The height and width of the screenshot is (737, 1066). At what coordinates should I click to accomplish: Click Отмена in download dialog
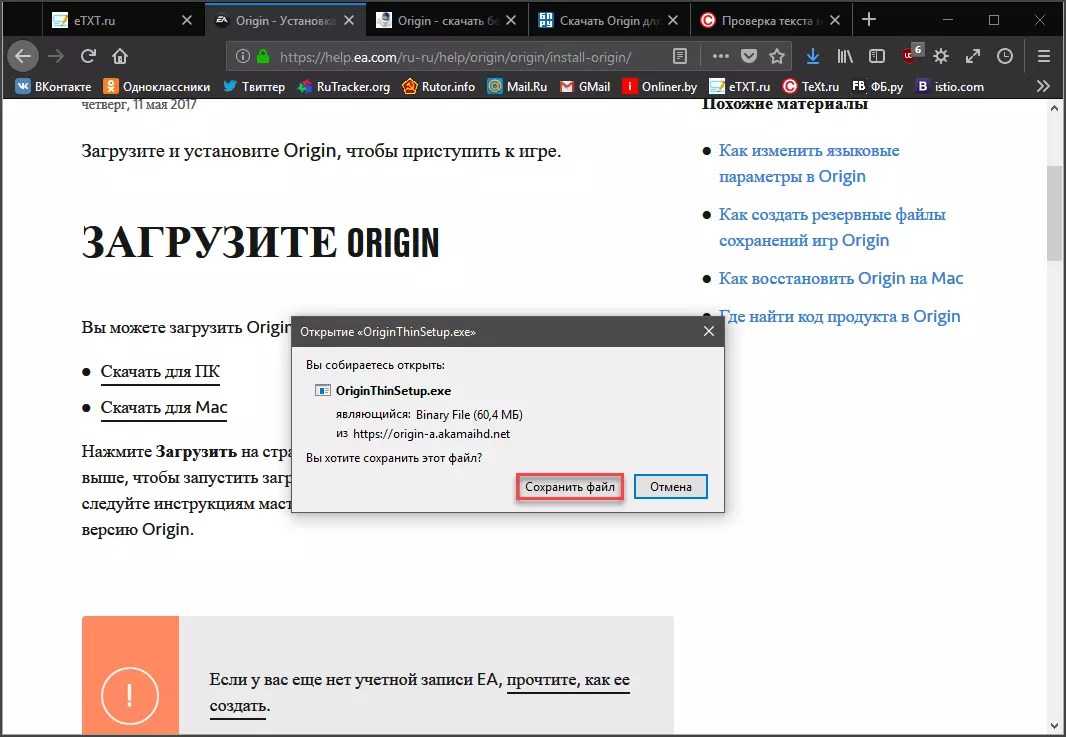(x=670, y=487)
